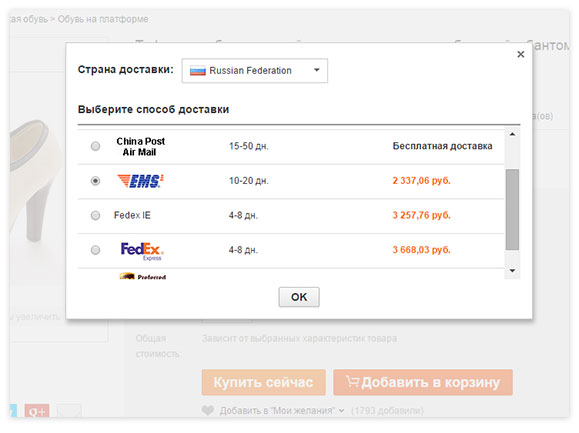
Task: Choose the Fedex IE radio option
Action: point(95,215)
